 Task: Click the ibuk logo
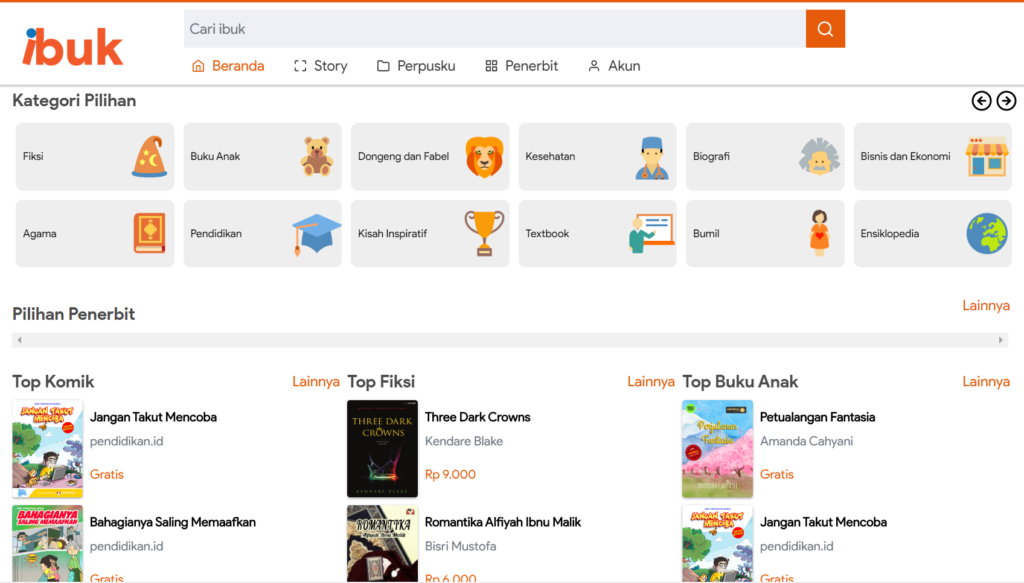[x=73, y=47]
